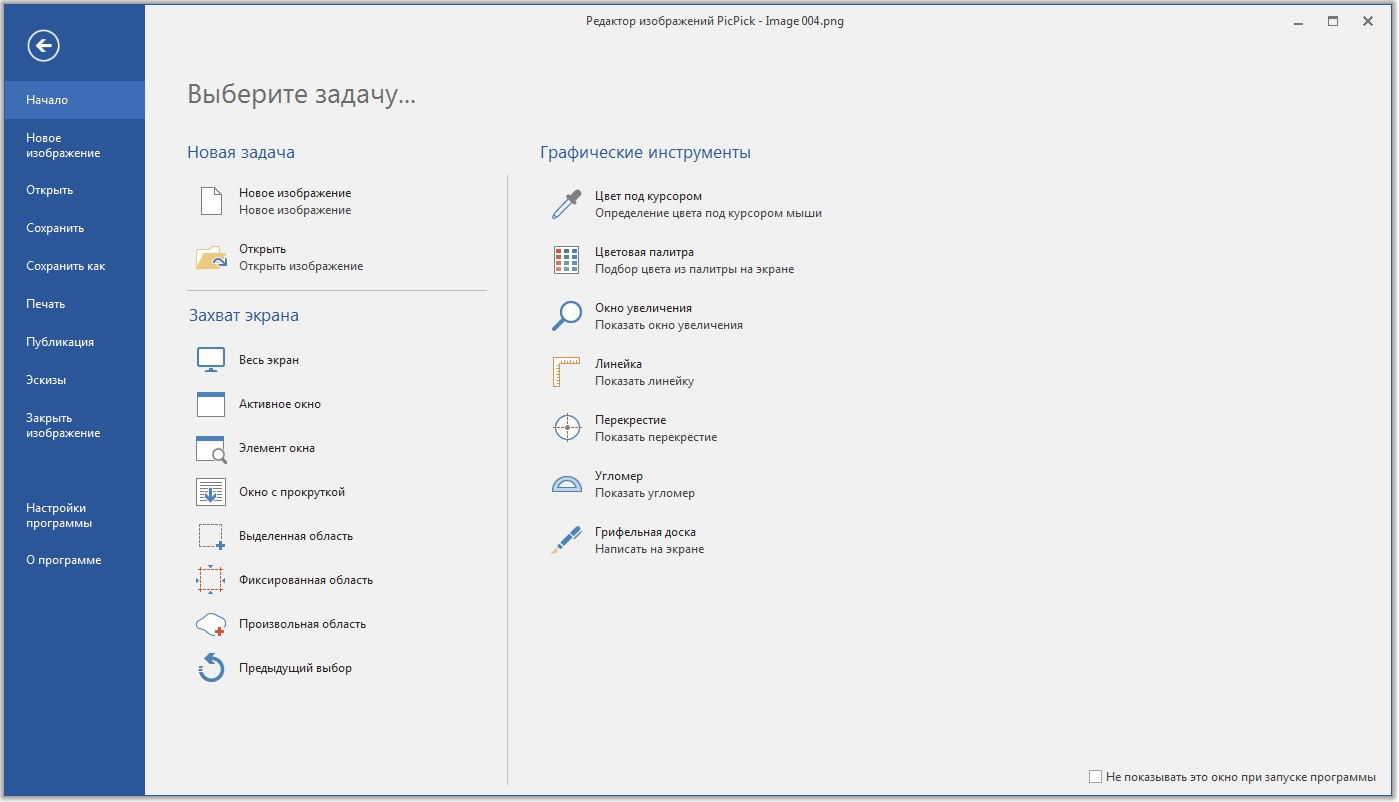This screenshot has height=802, width=1399.
Task: Click the eyedropper color picker icon
Action: coord(567,204)
